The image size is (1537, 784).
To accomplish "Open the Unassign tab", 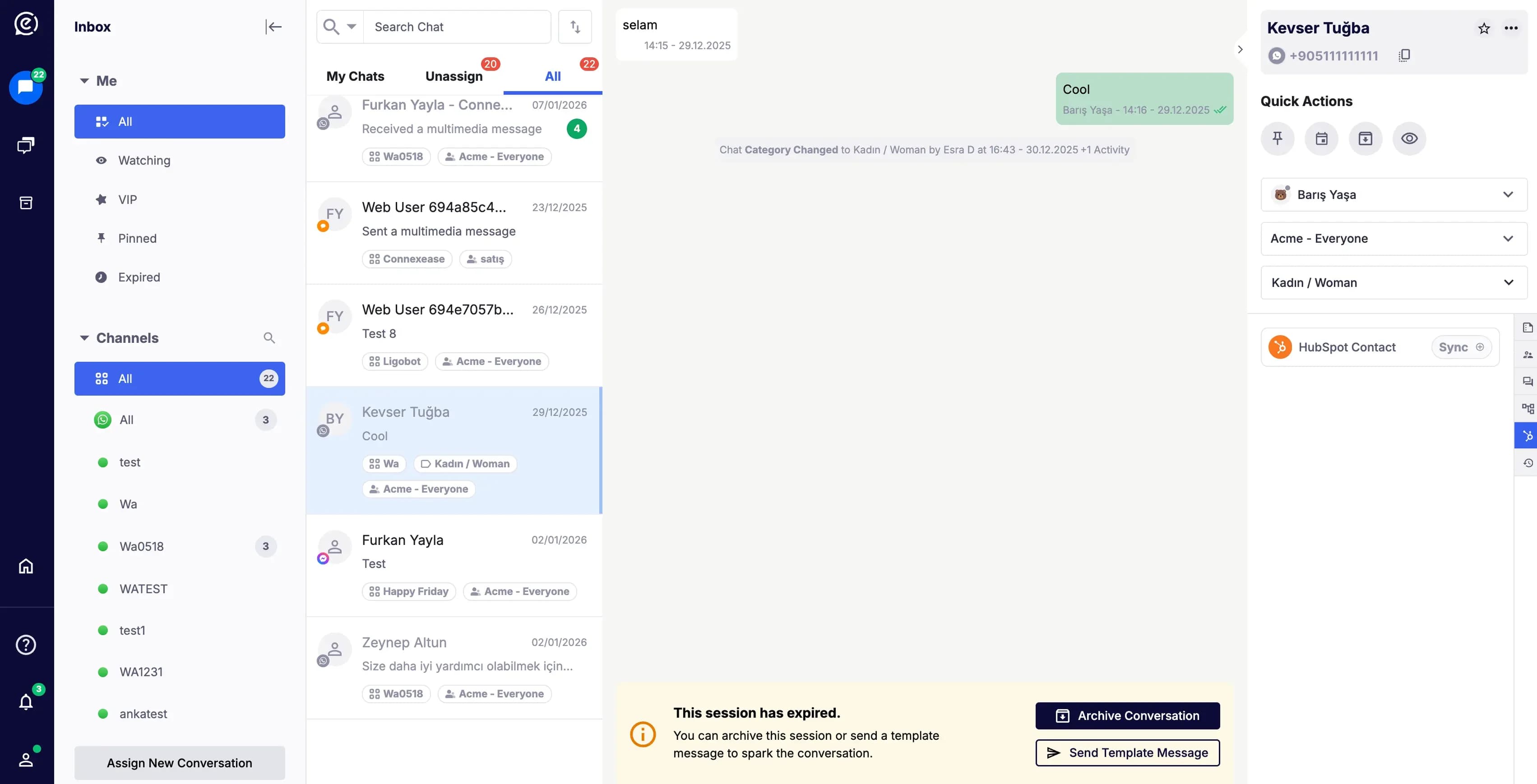I will pos(454,76).
